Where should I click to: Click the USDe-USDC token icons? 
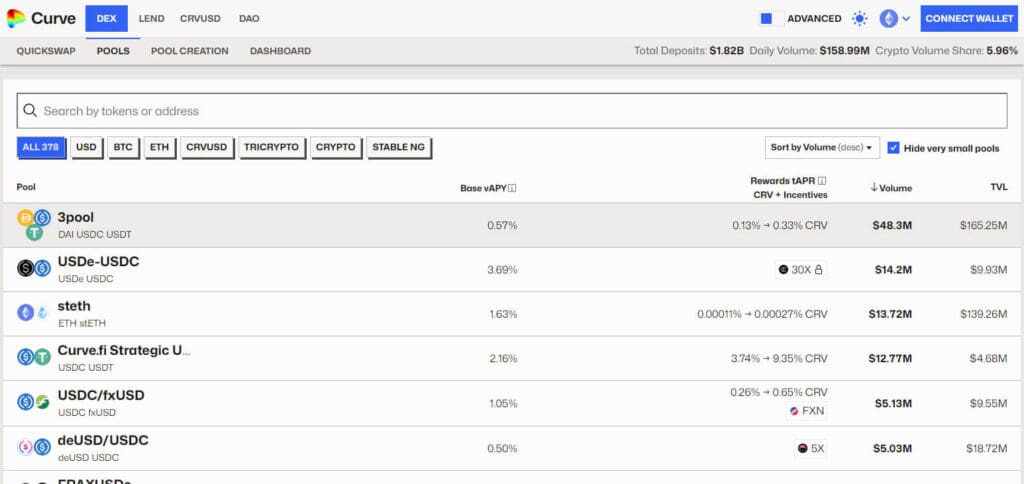tap(34, 268)
